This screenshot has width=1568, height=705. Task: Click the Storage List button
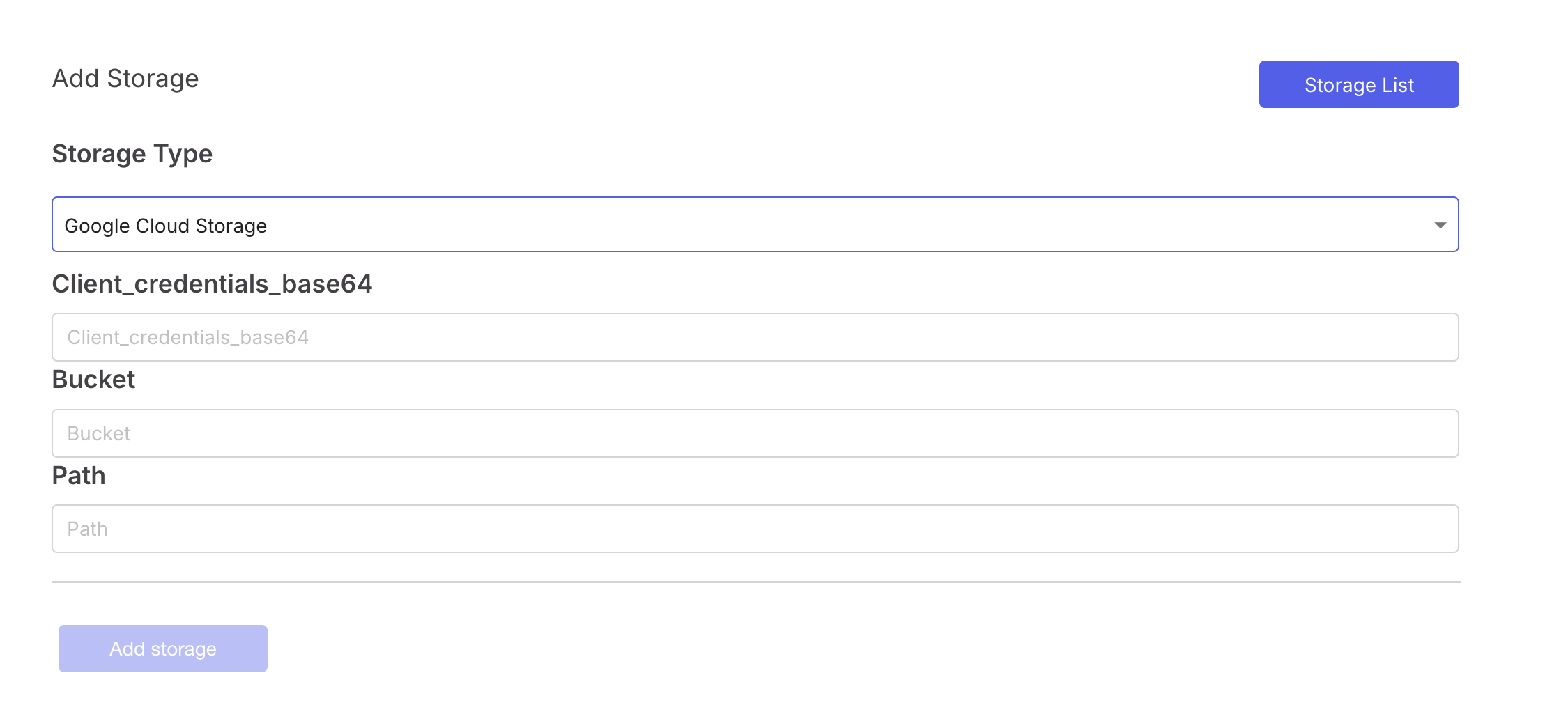click(1358, 84)
